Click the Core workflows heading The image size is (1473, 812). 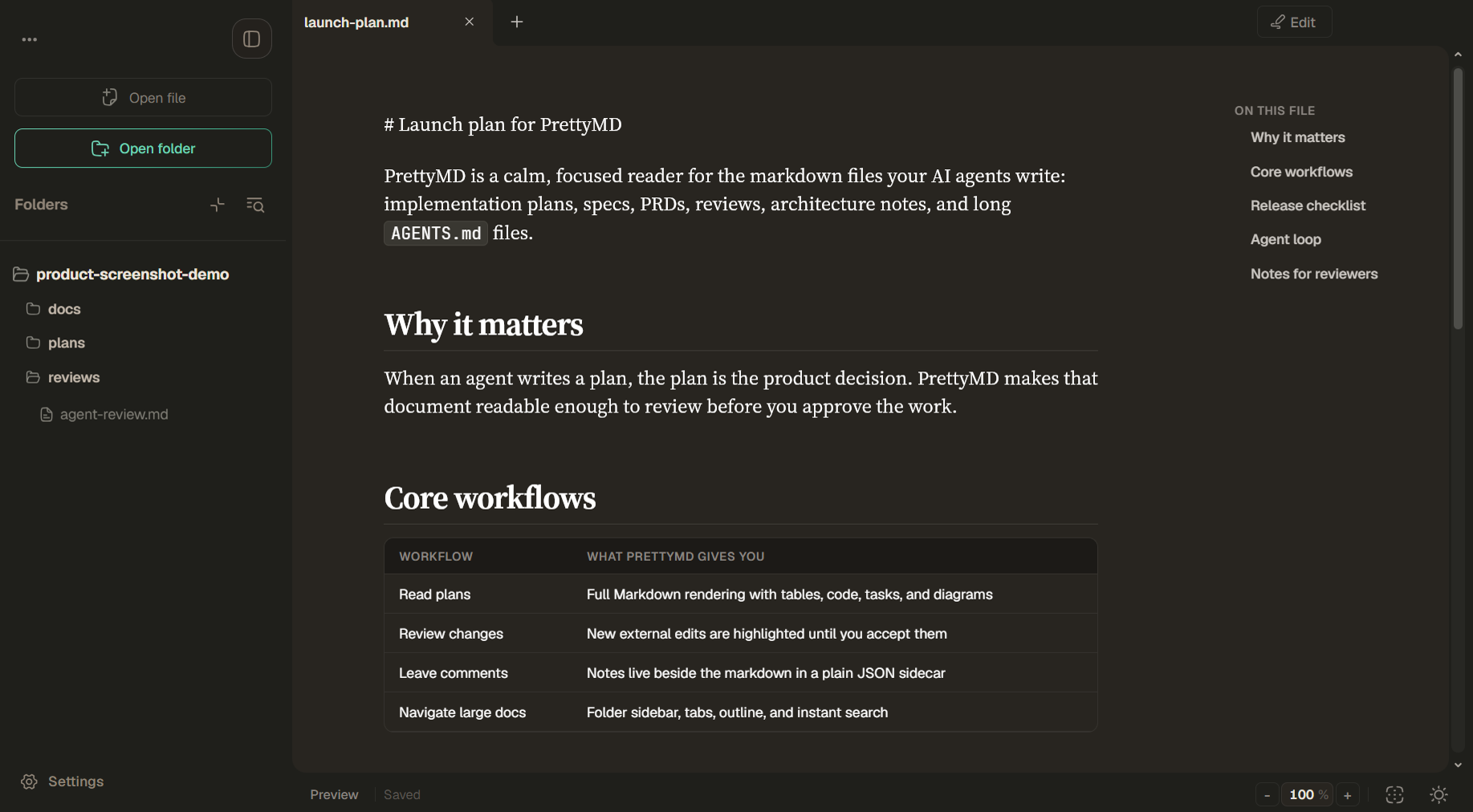pyautogui.click(x=490, y=498)
